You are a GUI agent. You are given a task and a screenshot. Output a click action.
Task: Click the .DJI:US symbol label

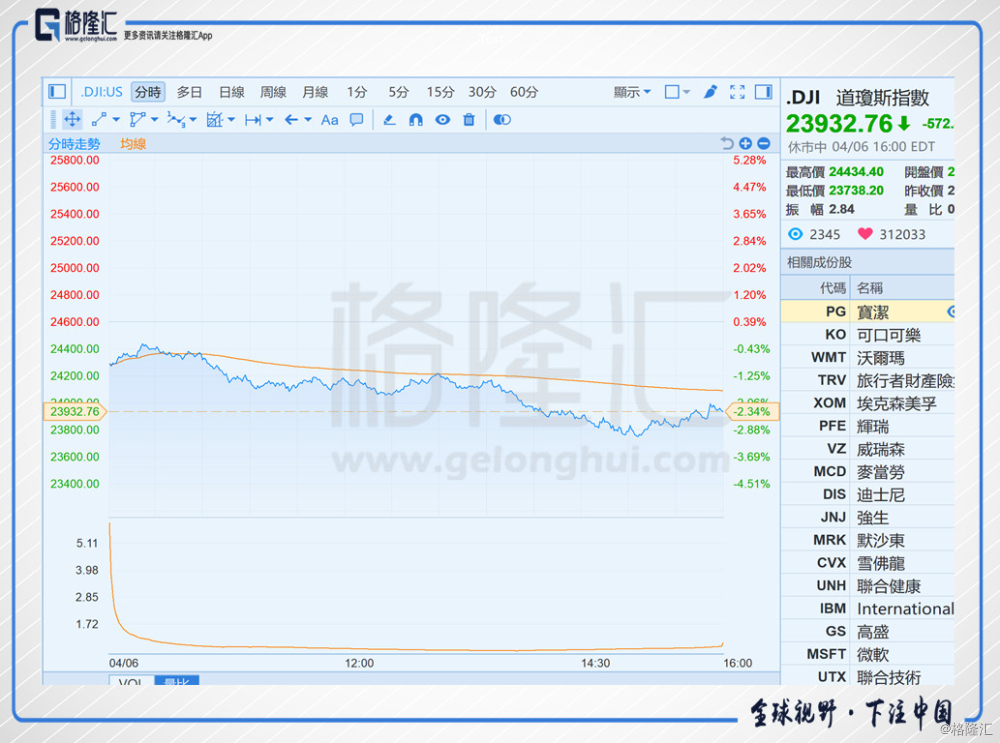[101, 92]
